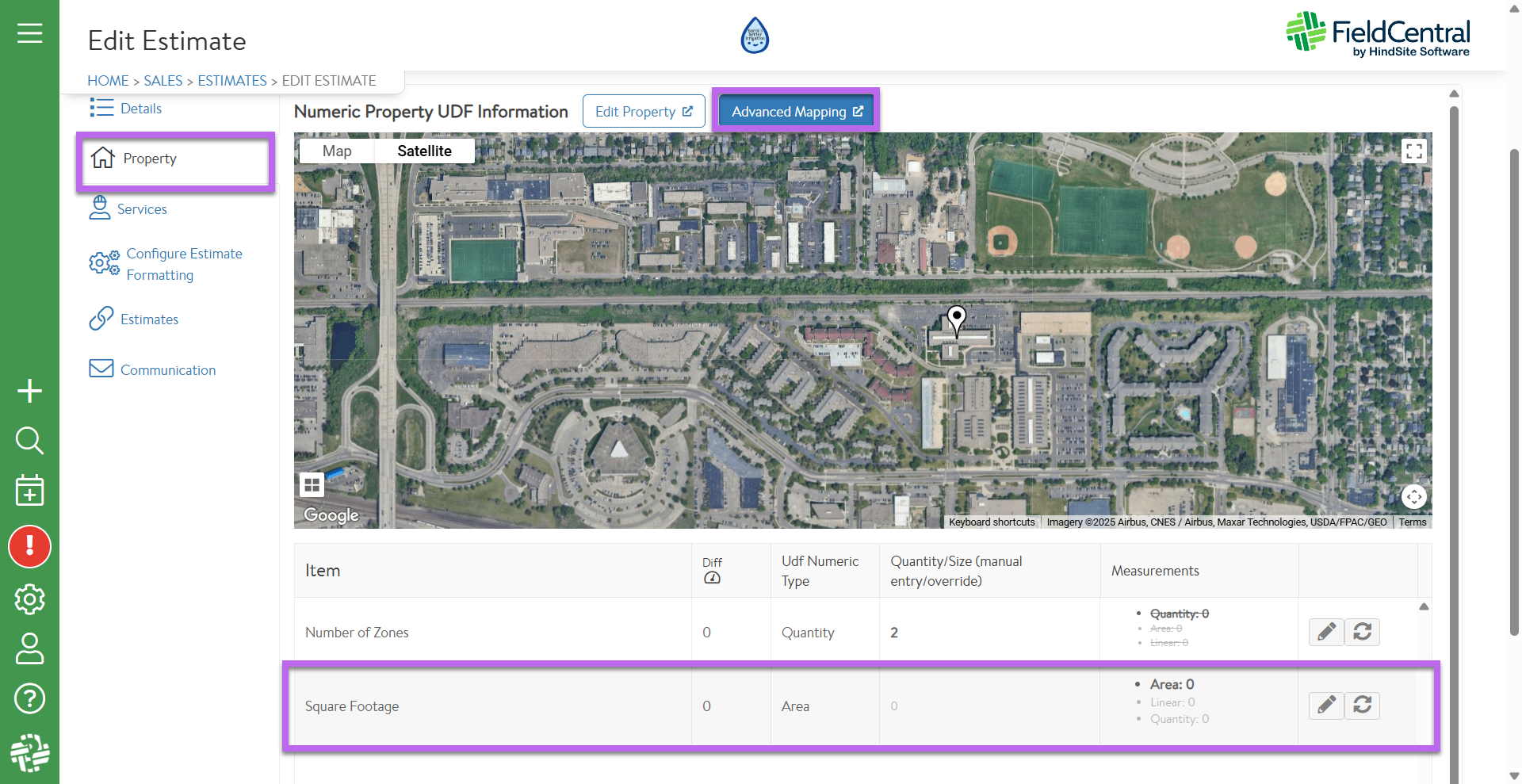
Task: Open the calendar add icon
Action: click(29, 491)
